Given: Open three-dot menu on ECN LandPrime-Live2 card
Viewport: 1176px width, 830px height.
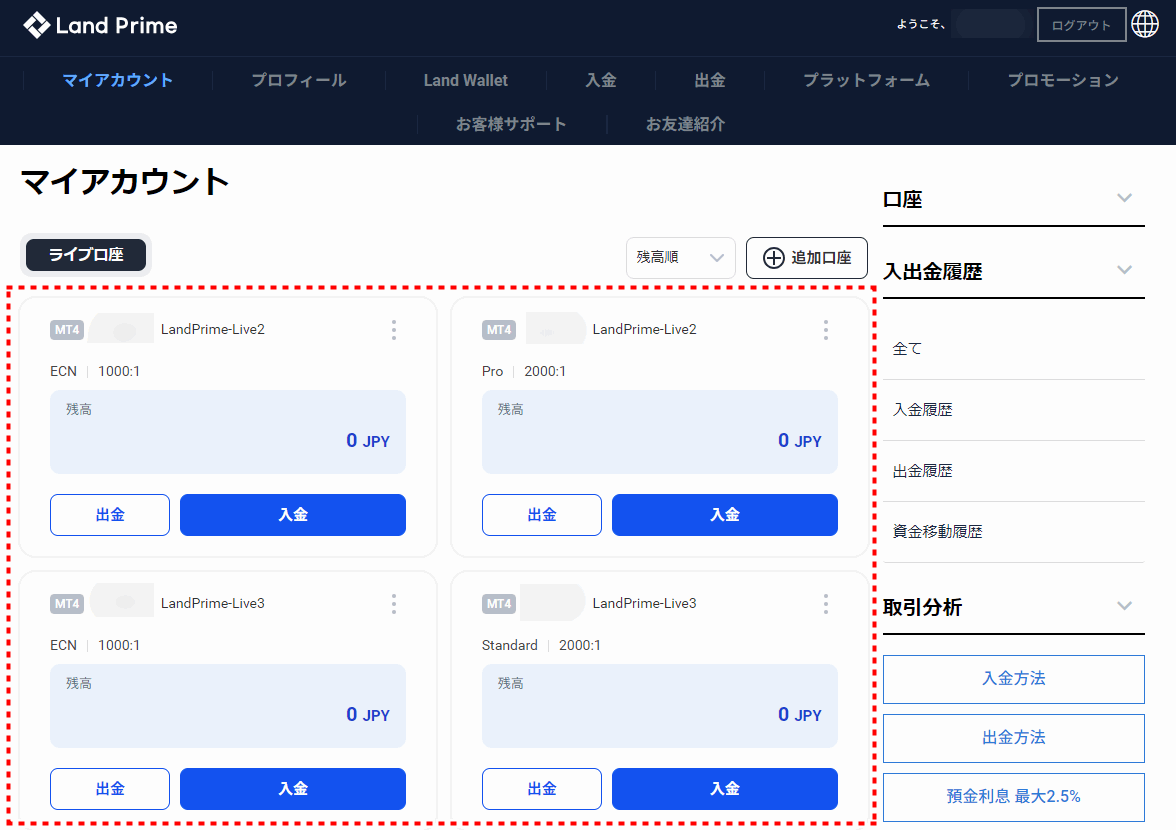Looking at the screenshot, I should (x=394, y=330).
